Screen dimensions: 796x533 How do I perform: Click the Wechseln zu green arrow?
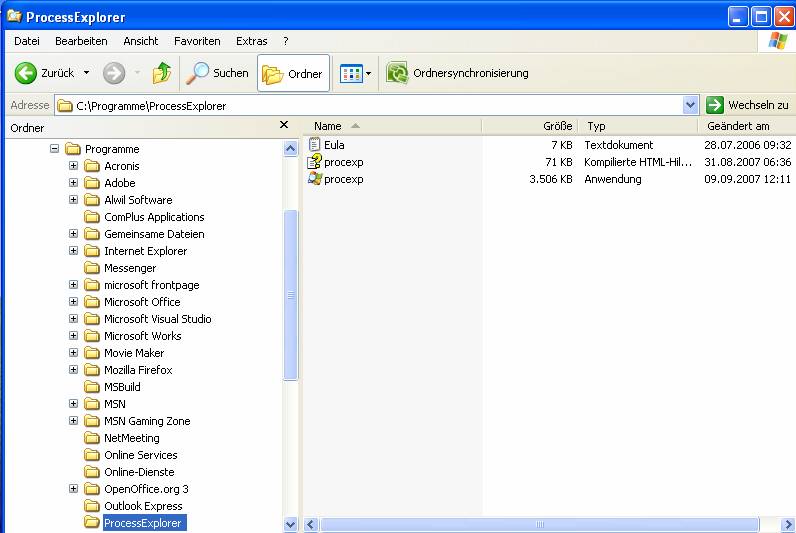click(715, 105)
